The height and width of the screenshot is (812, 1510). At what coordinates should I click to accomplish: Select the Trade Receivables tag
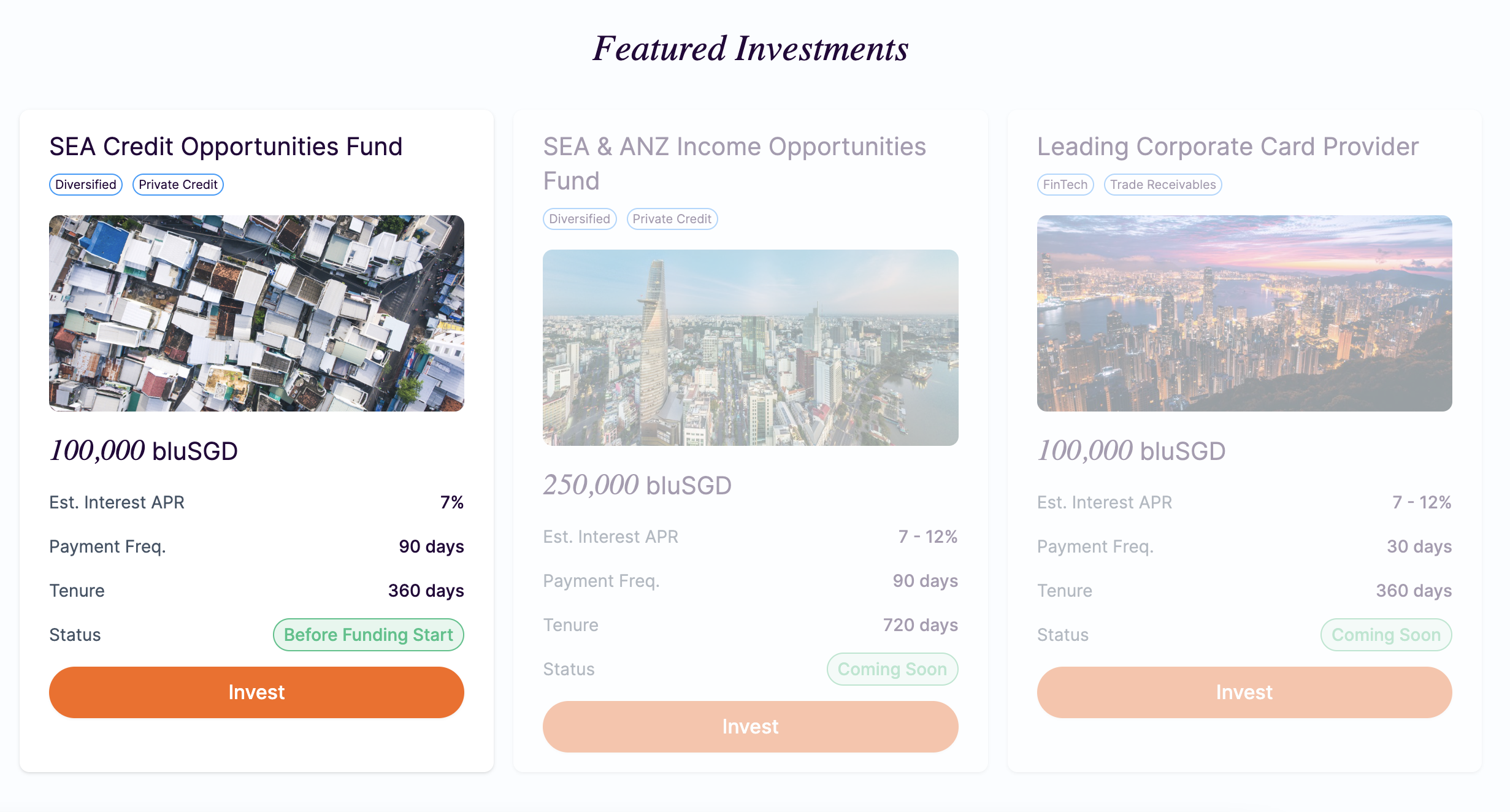1163,185
